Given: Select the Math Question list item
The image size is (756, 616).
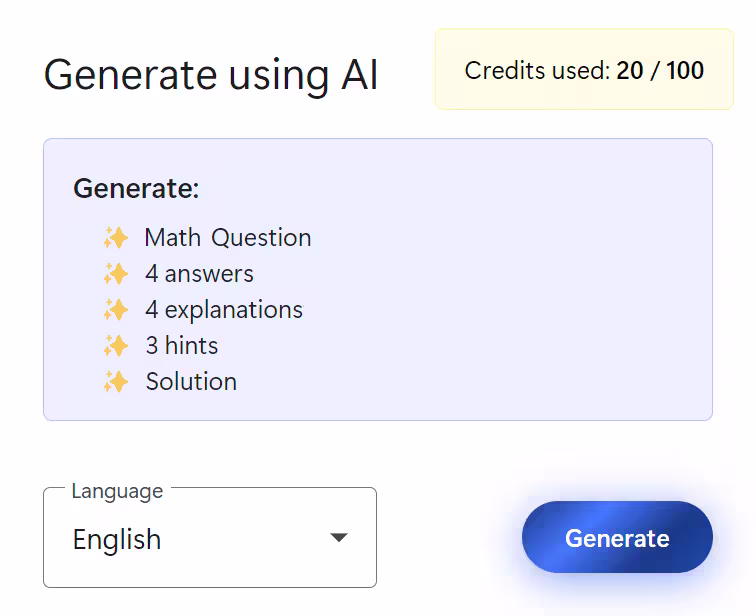Looking at the screenshot, I should click(228, 238).
